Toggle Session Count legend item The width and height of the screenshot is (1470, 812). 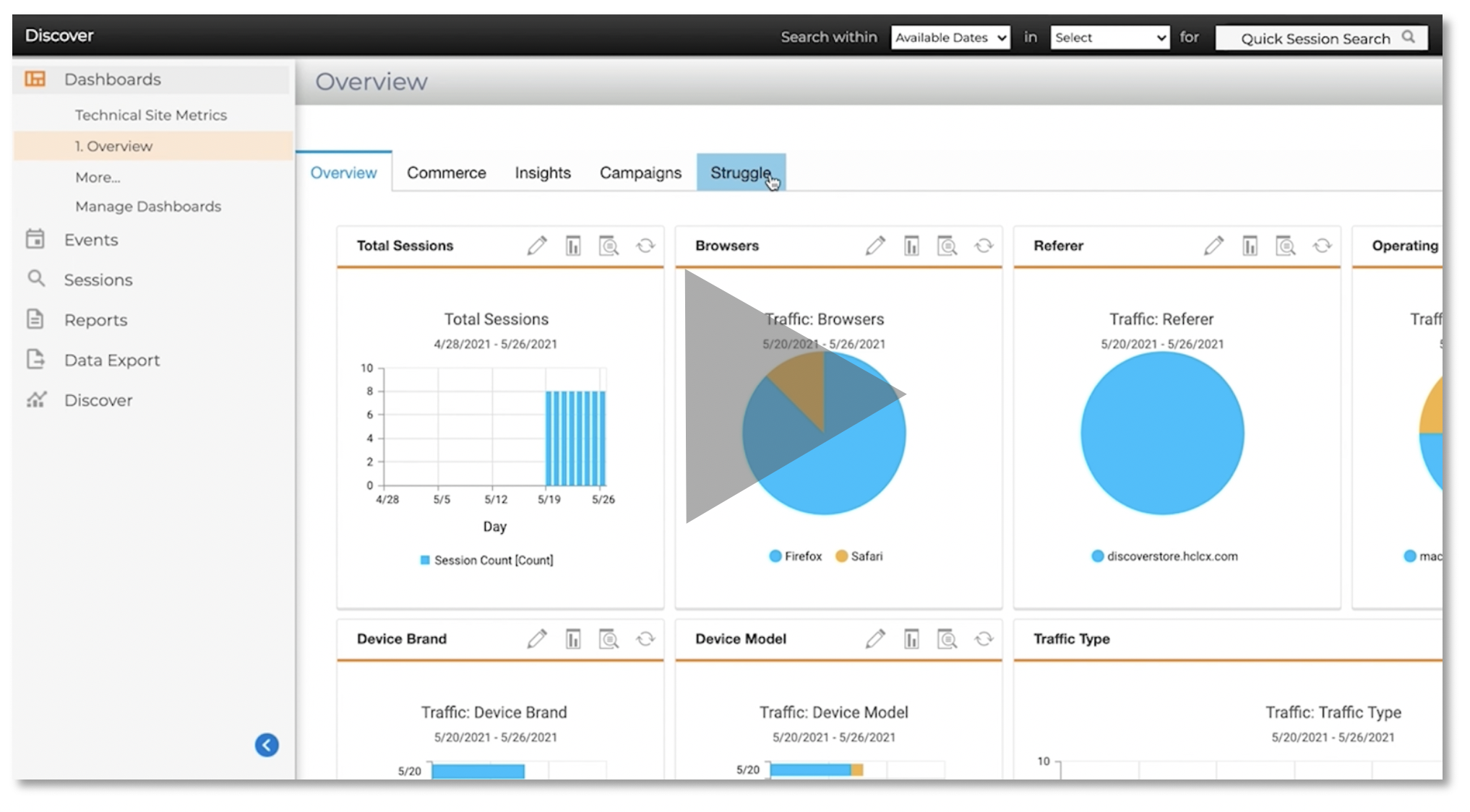point(486,560)
